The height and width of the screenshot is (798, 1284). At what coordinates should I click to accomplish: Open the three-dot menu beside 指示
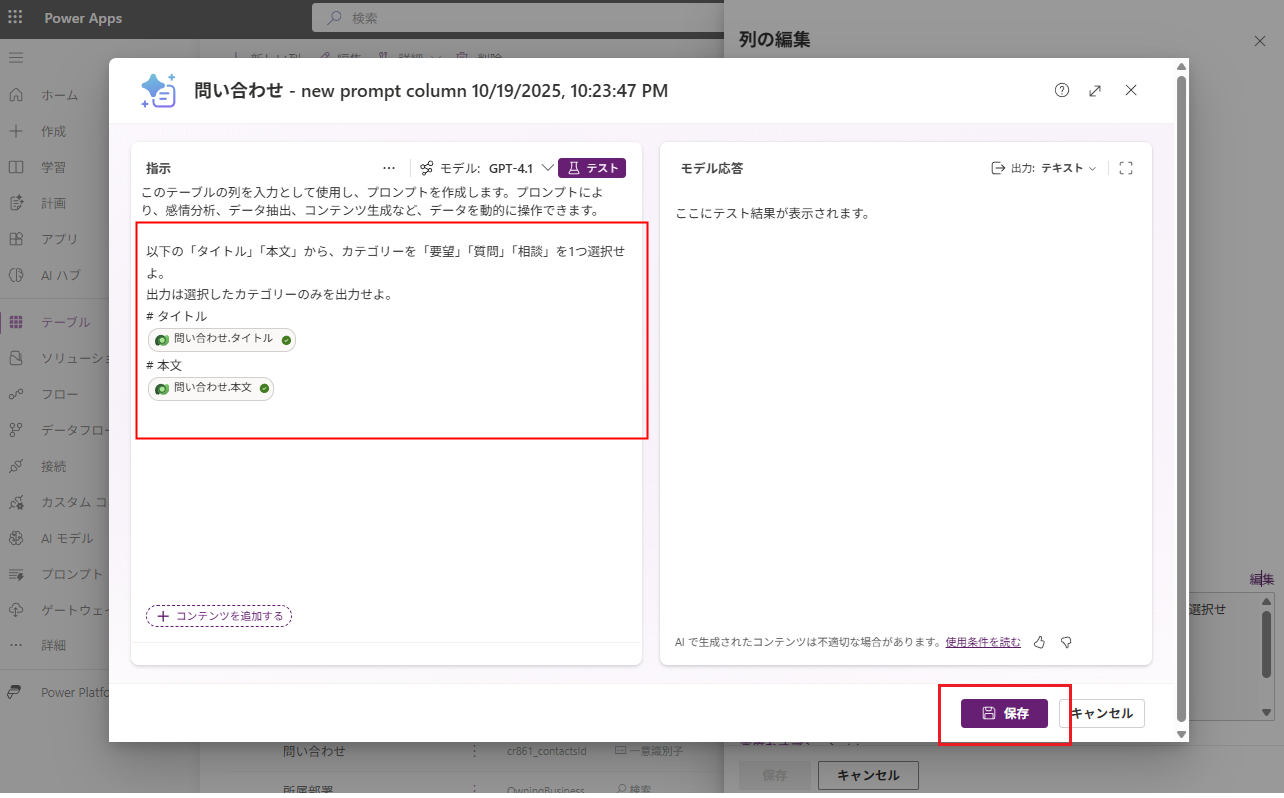389,168
